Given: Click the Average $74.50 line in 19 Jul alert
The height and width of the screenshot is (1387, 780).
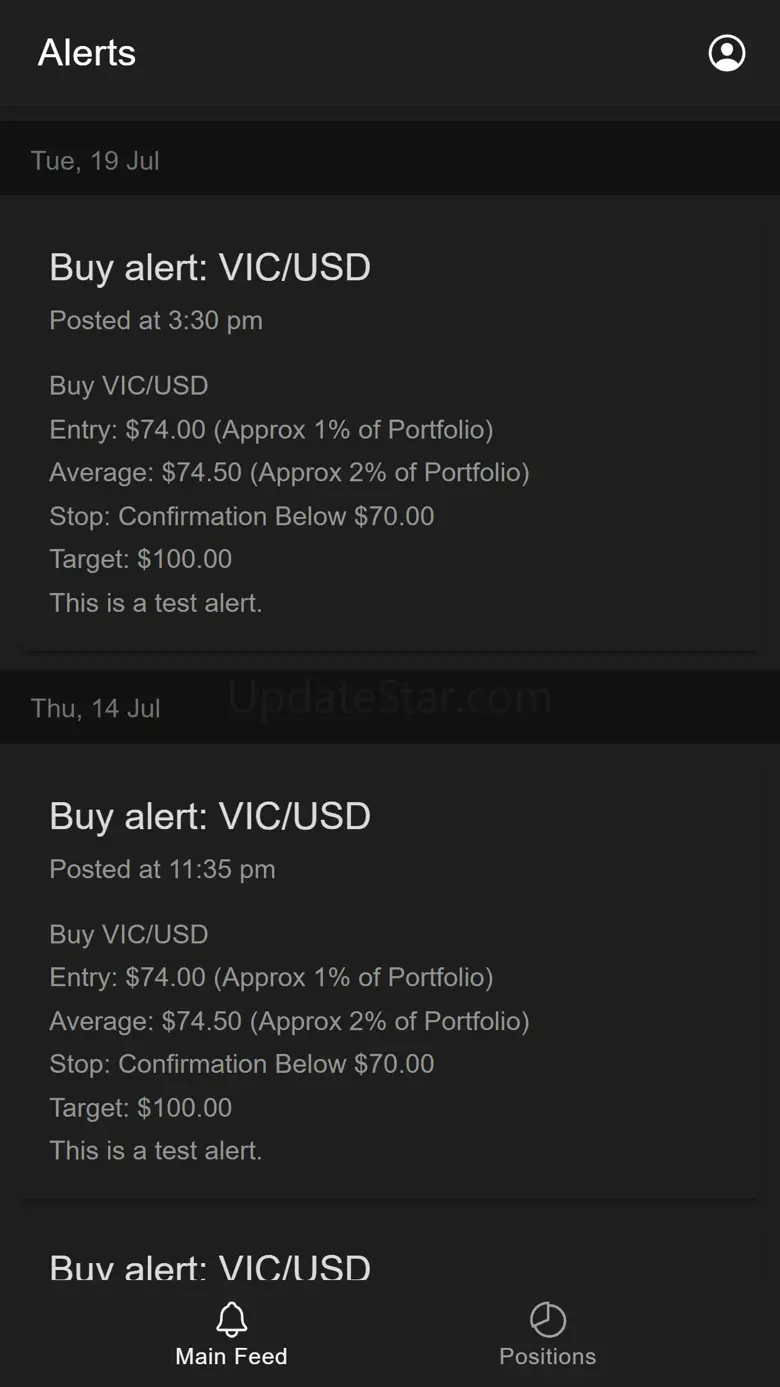Looking at the screenshot, I should click(x=289, y=473).
